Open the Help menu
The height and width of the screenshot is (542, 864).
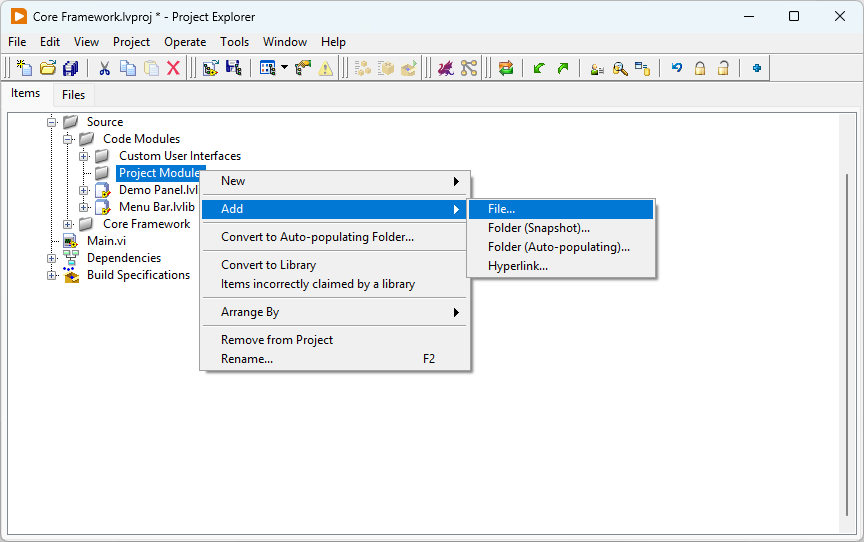tap(333, 42)
